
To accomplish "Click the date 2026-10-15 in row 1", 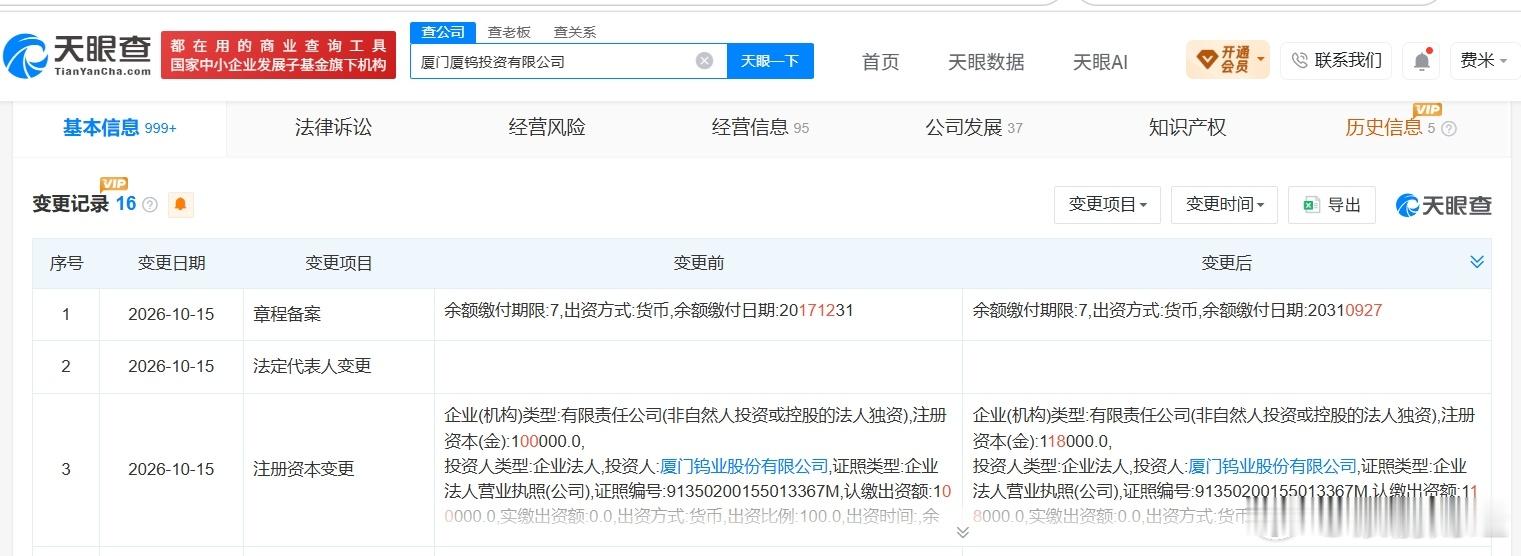I will [x=171, y=314].
